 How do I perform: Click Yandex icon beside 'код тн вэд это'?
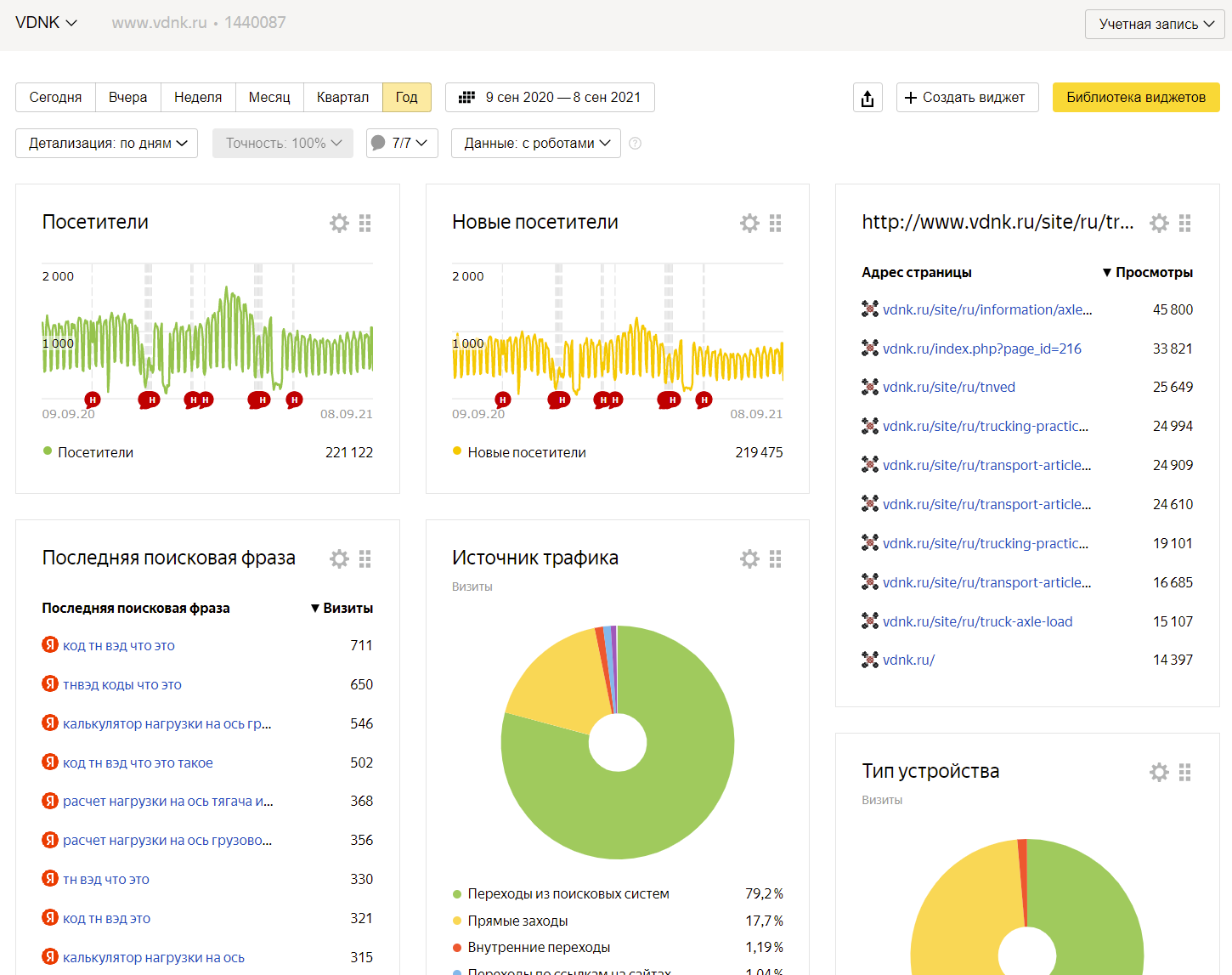50,917
